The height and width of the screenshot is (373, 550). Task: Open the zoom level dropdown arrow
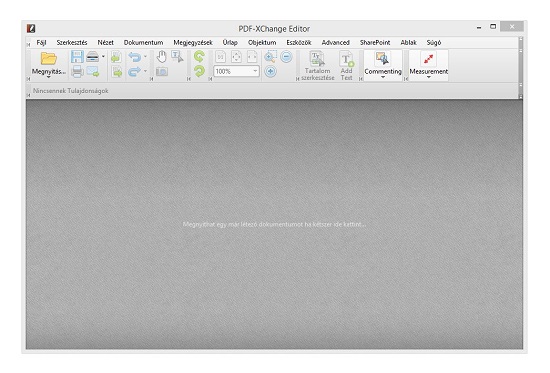[x=255, y=71]
